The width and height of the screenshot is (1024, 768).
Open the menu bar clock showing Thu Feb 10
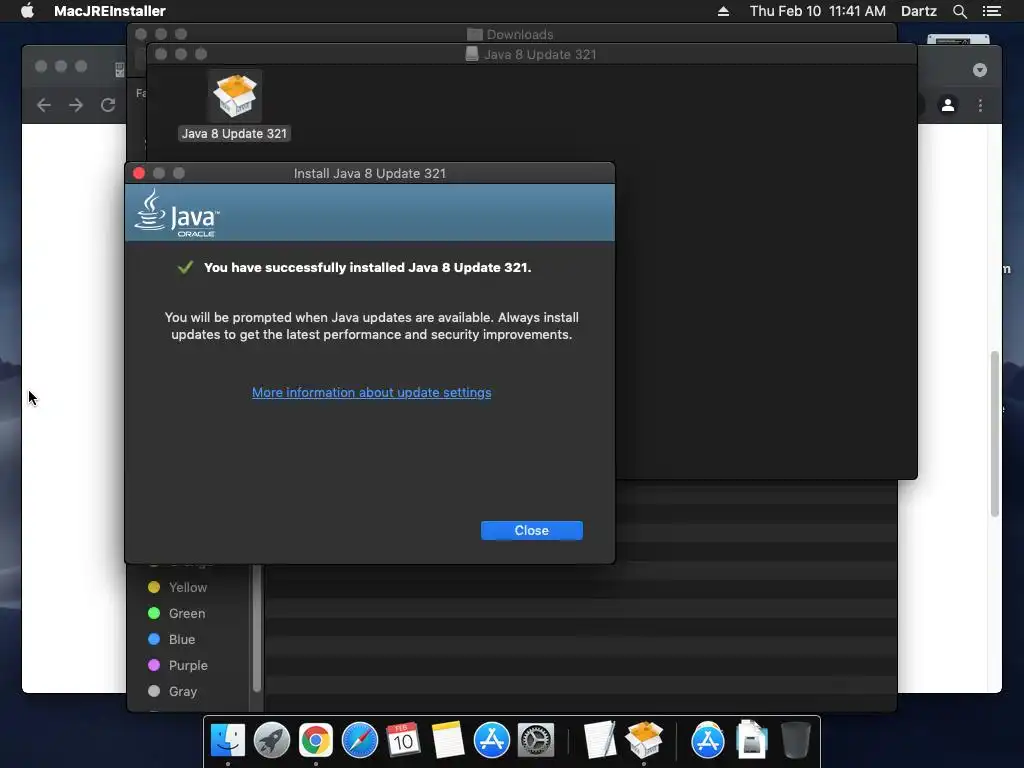click(x=818, y=11)
